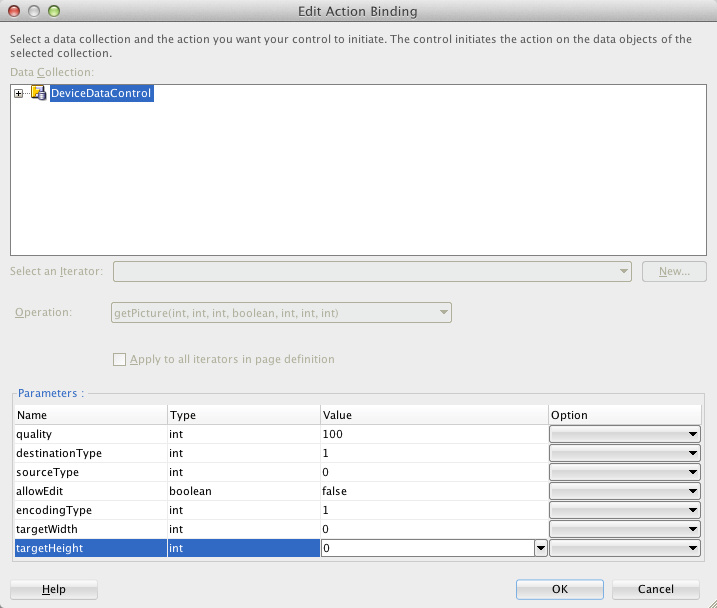Click the boolean type cell for allowEdit
The image size is (717, 608).
(x=244, y=491)
